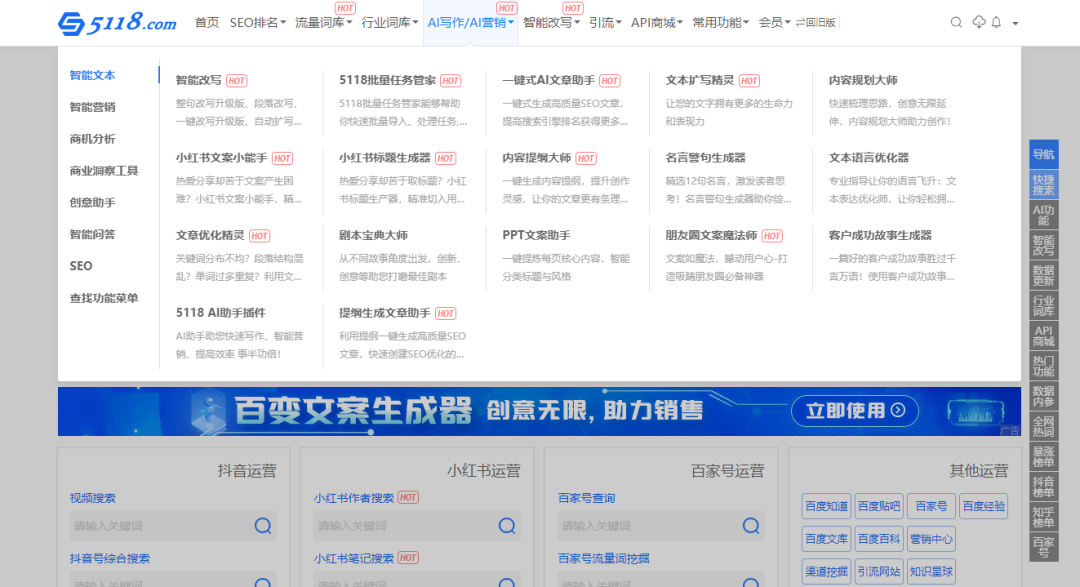The width and height of the screenshot is (1080, 587).
Task: Open 提纲生成文章助手 tool
Action: [x=384, y=313]
